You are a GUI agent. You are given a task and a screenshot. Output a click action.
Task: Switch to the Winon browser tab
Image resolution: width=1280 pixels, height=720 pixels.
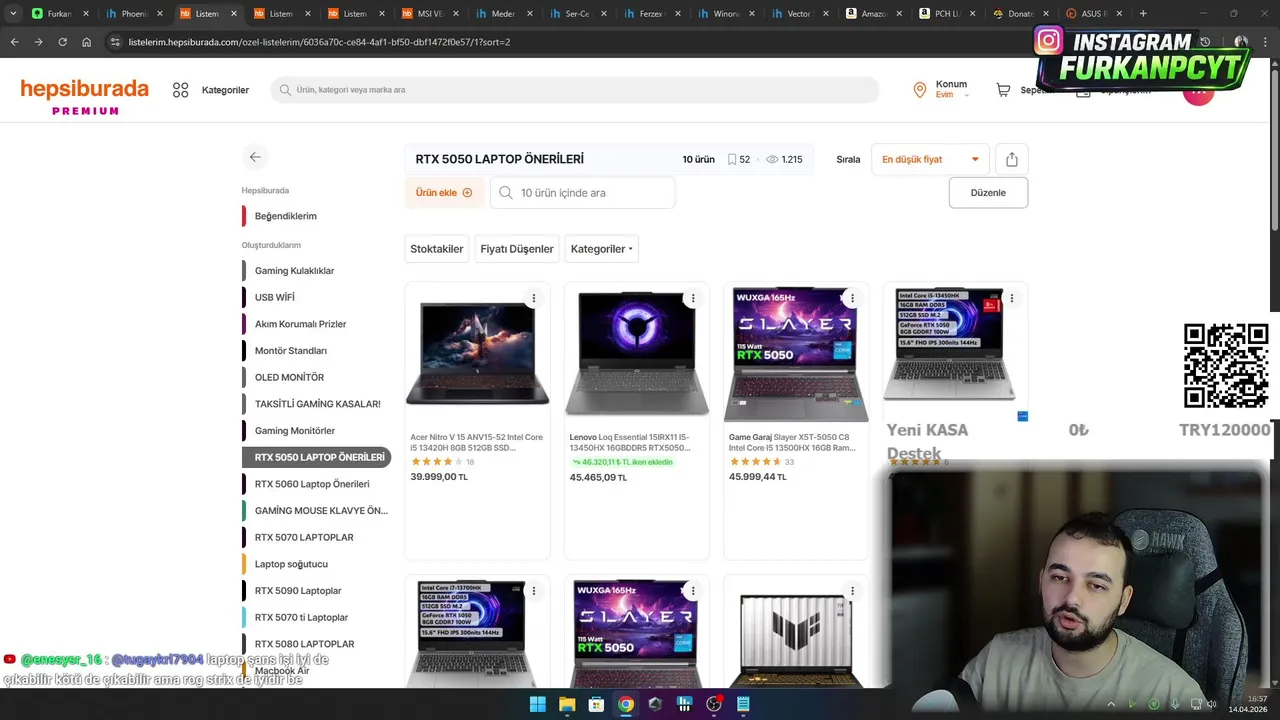click(x=726, y=14)
